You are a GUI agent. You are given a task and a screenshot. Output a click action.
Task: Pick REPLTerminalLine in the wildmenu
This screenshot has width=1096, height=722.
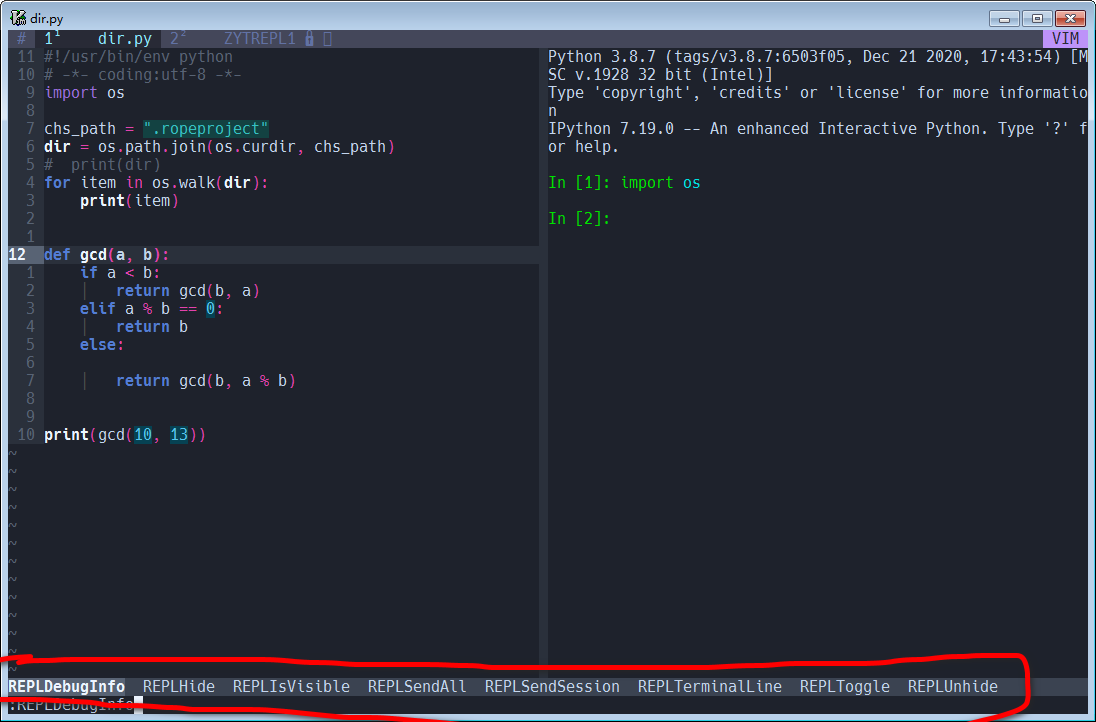[709, 686]
